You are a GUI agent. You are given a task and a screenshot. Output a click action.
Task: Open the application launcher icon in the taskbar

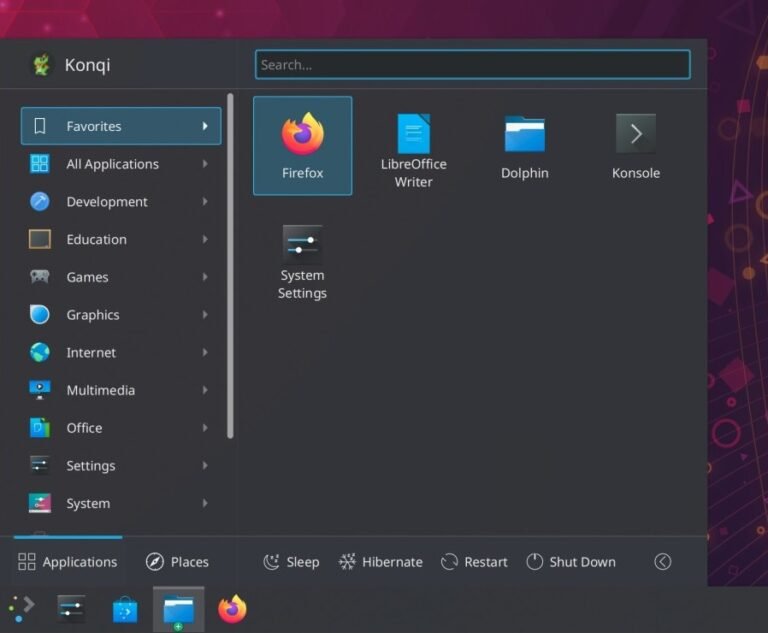[x=21, y=609]
